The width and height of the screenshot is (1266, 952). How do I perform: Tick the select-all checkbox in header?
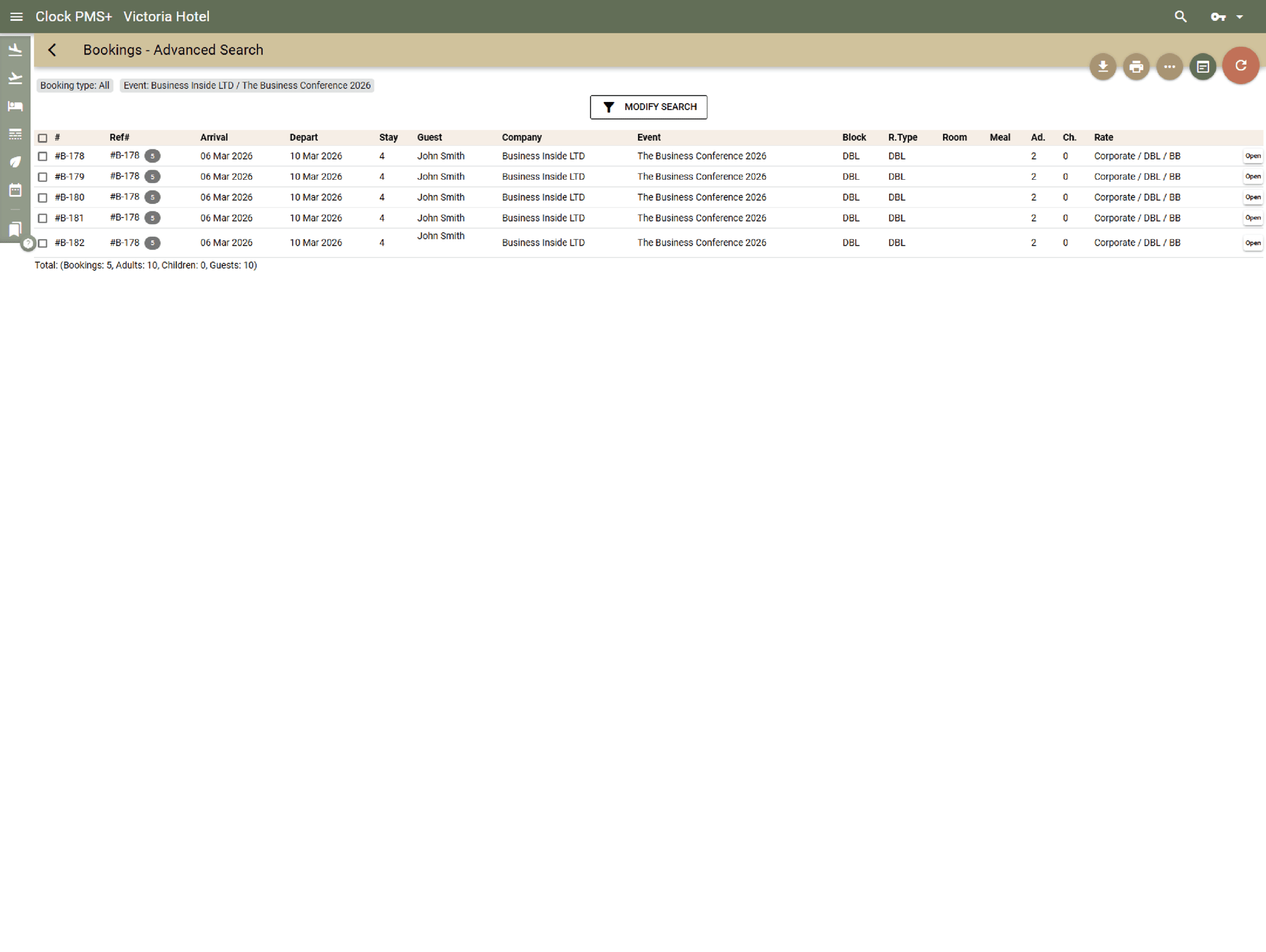point(42,138)
